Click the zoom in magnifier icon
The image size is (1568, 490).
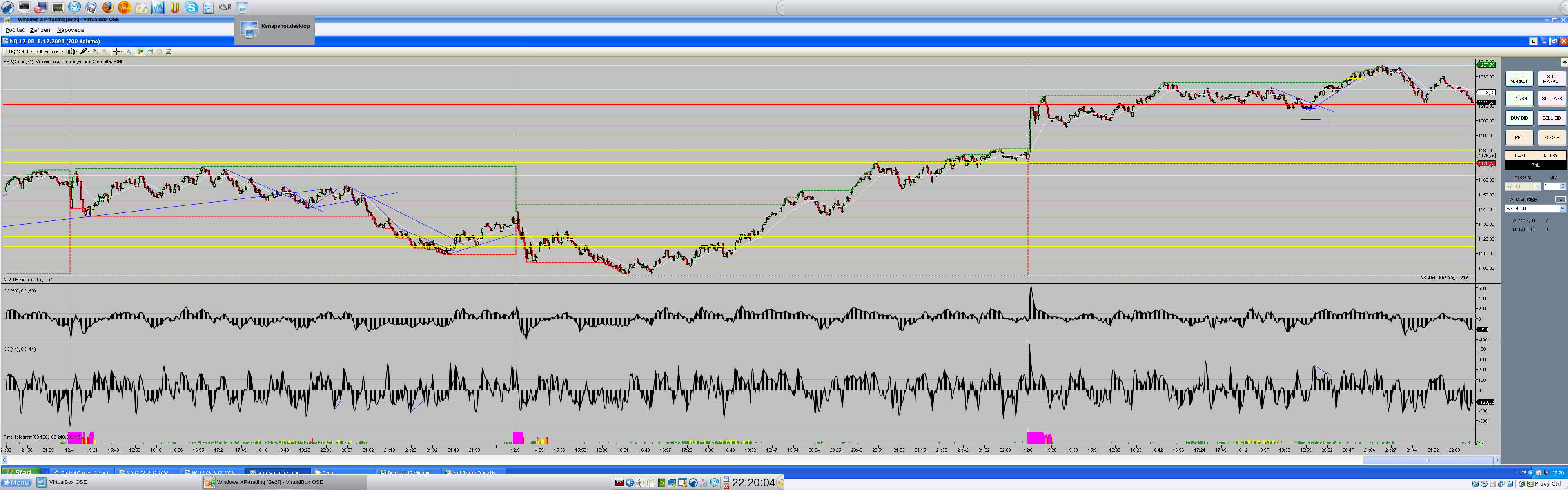click(x=96, y=52)
